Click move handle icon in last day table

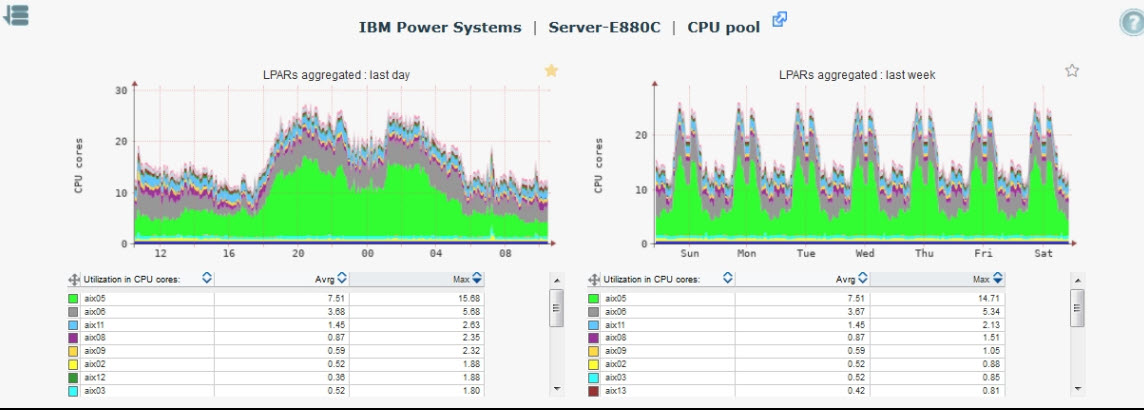pos(74,280)
